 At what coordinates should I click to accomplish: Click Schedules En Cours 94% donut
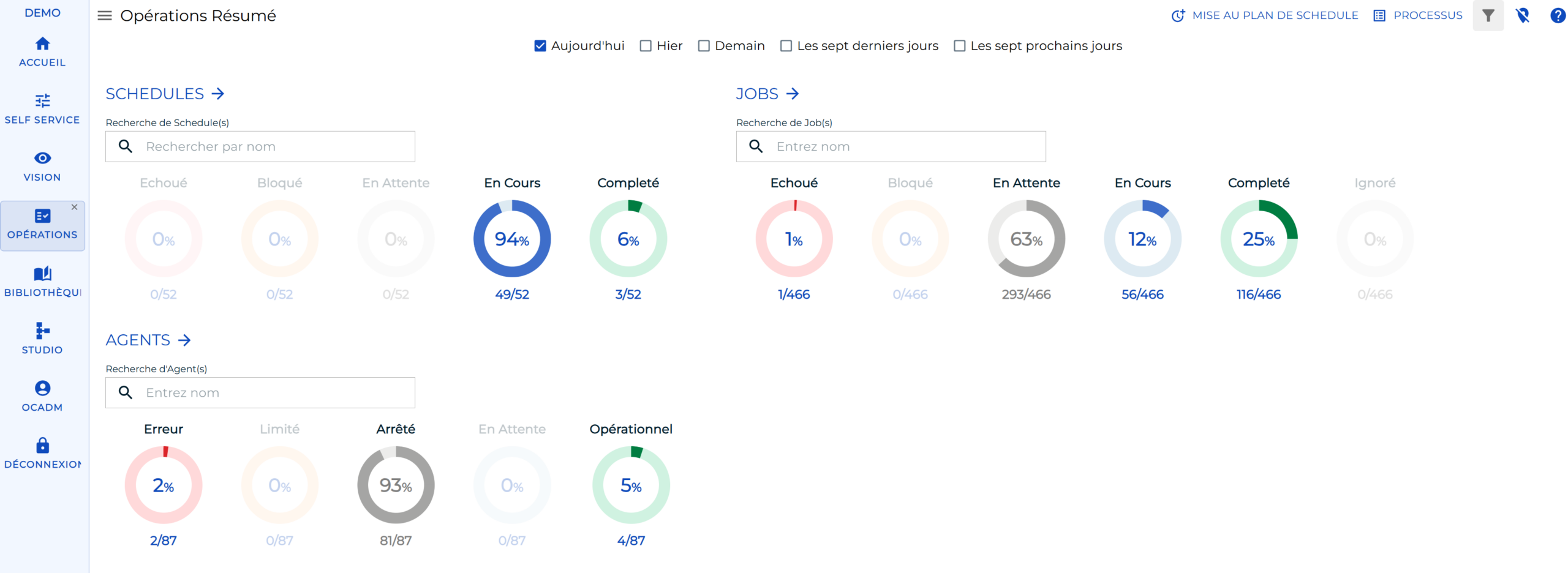[512, 239]
